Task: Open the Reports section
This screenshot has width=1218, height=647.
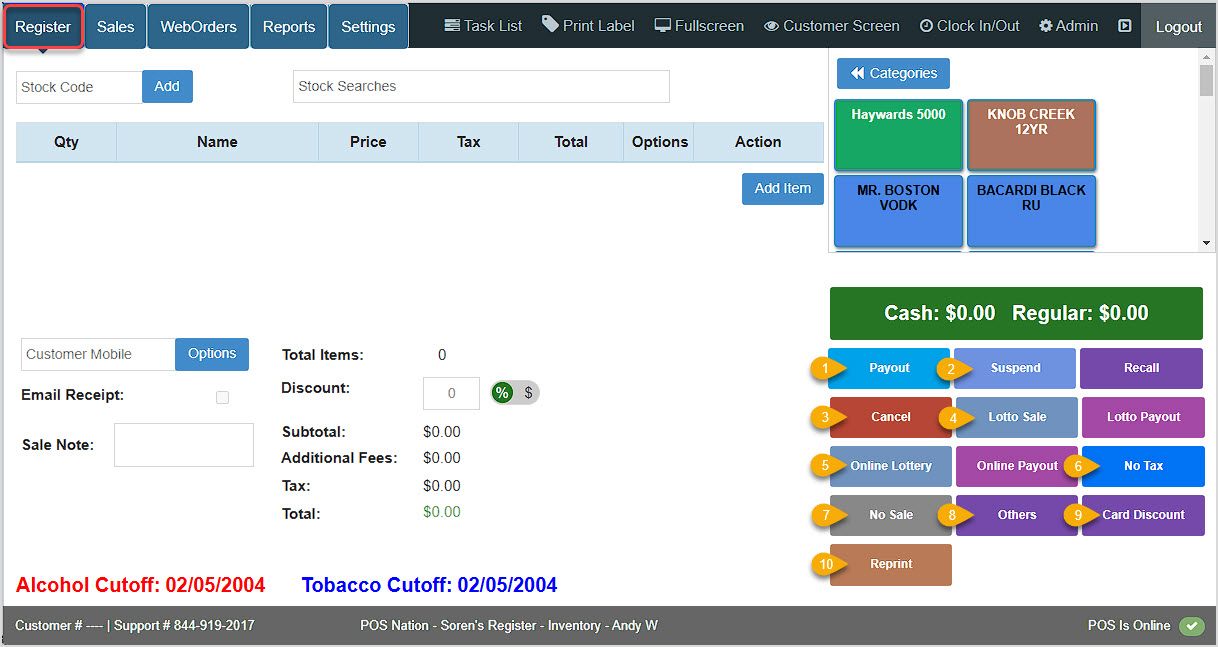Action: (x=288, y=25)
